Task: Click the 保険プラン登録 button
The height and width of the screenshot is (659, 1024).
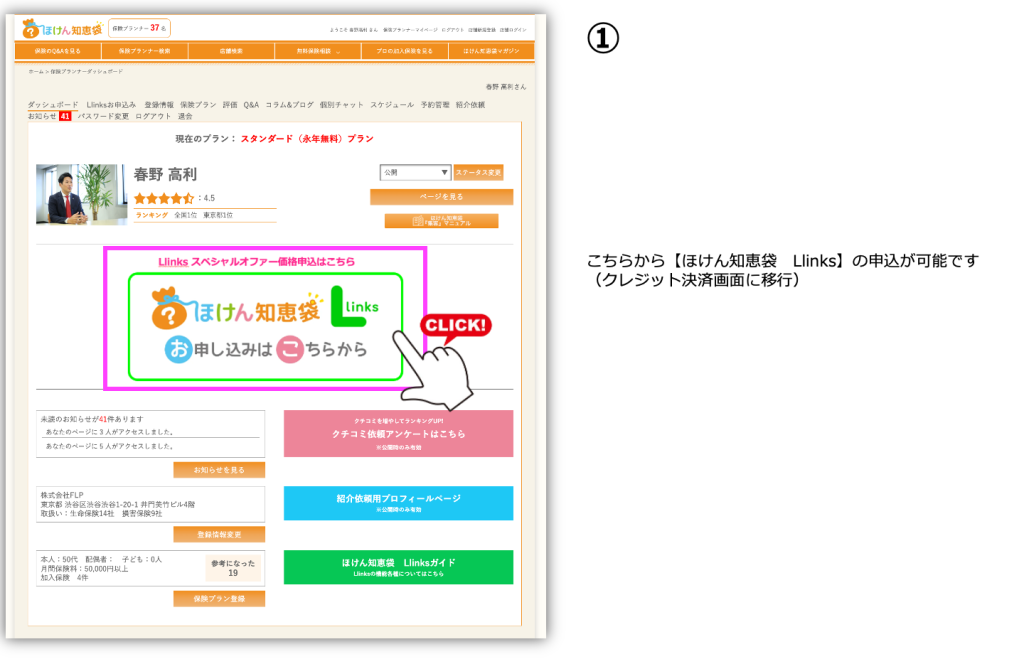Action: coord(219,598)
